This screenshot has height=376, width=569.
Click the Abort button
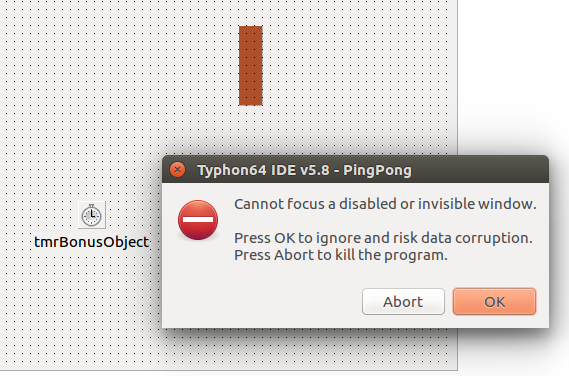(403, 302)
